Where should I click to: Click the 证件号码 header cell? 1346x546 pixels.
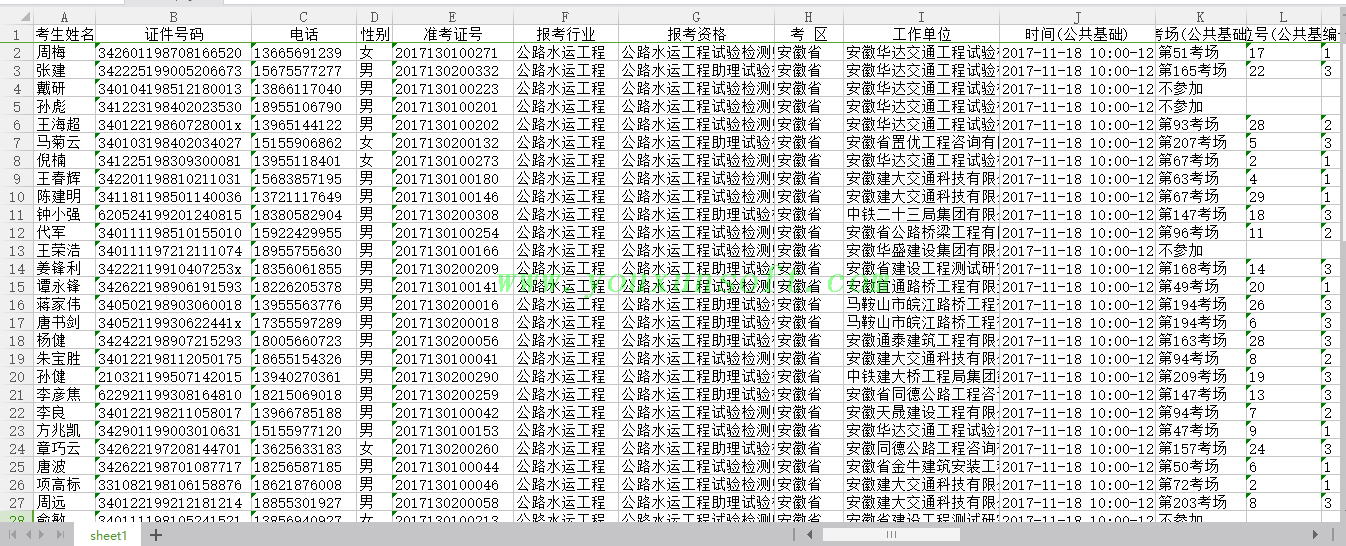tap(173, 34)
